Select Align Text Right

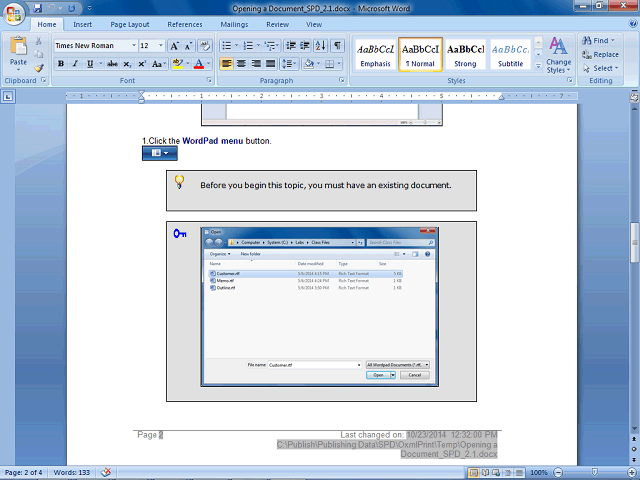click(256, 64)
